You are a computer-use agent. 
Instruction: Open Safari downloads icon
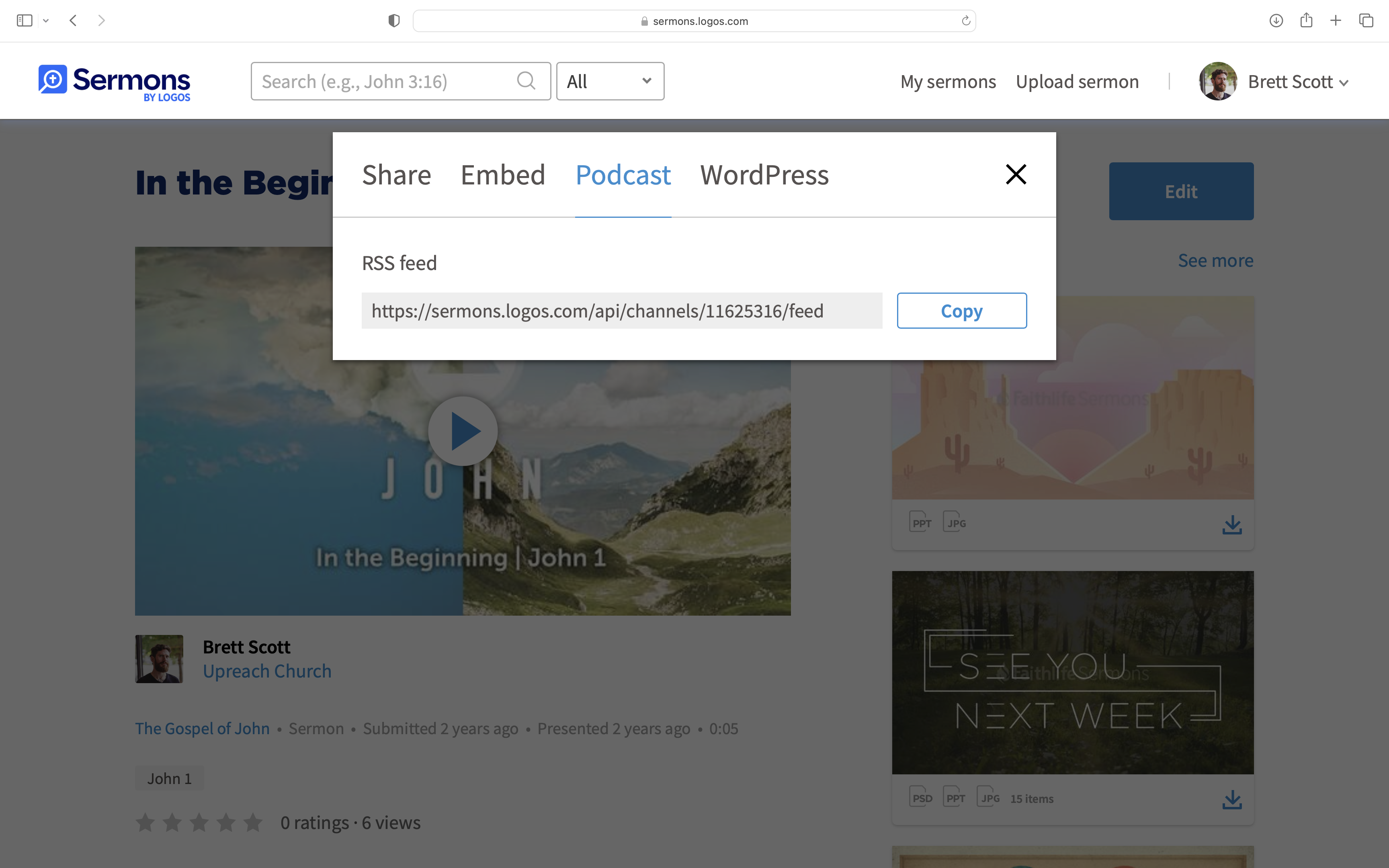pyautogui.click(x=1276, y=20)
